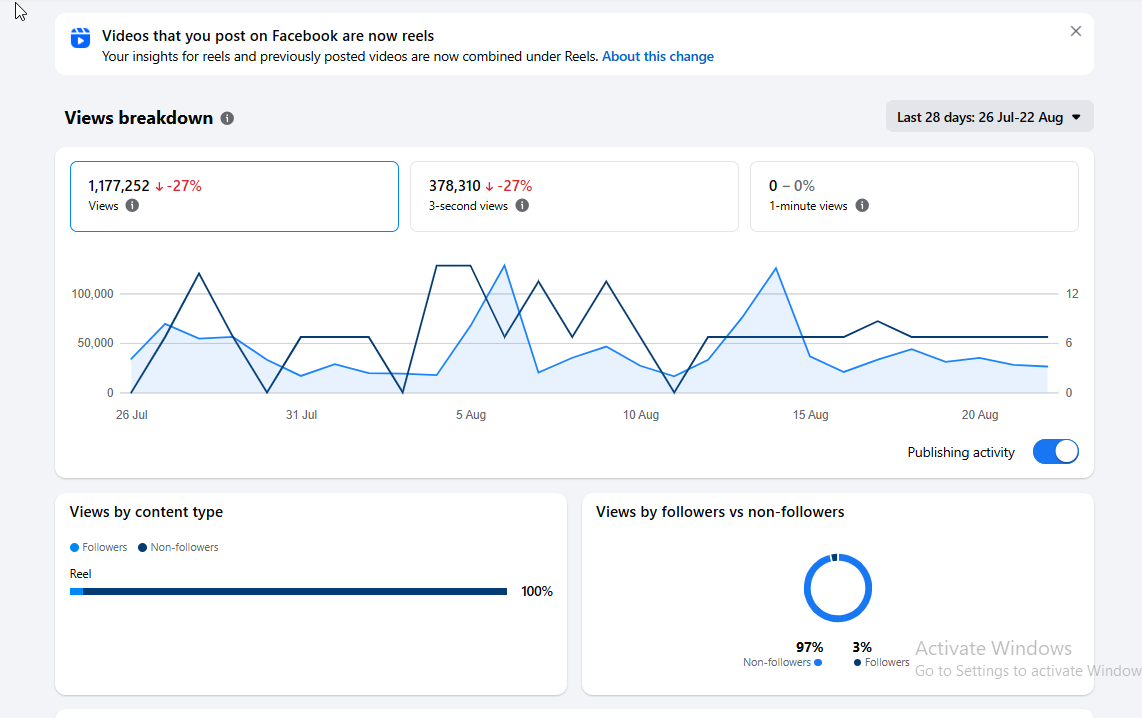
Task: Click the dropdown arrow next to 22 Aug
Action: 1076,117
